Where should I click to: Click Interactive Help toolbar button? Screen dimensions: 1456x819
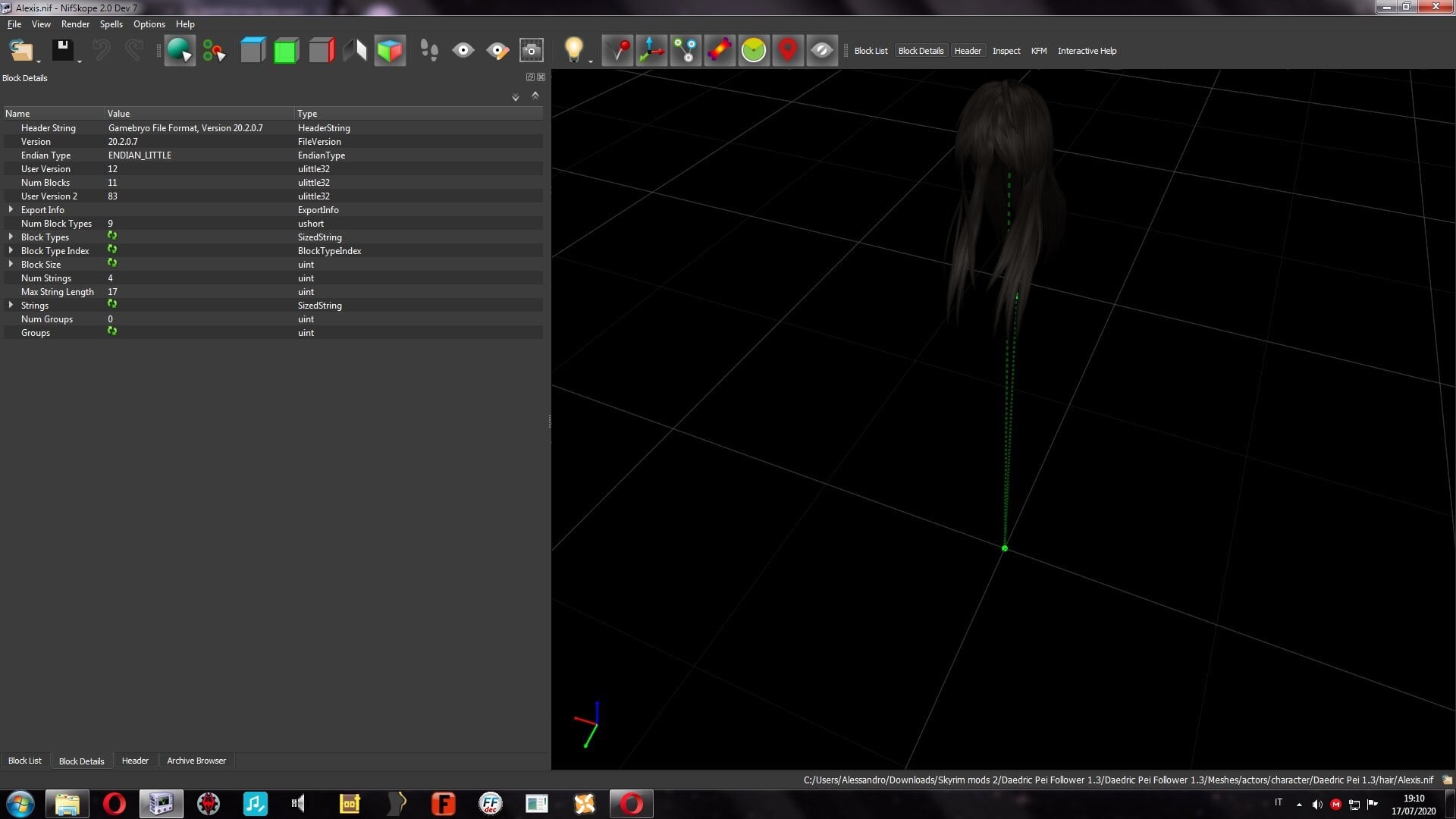[x=1087, y=51]
